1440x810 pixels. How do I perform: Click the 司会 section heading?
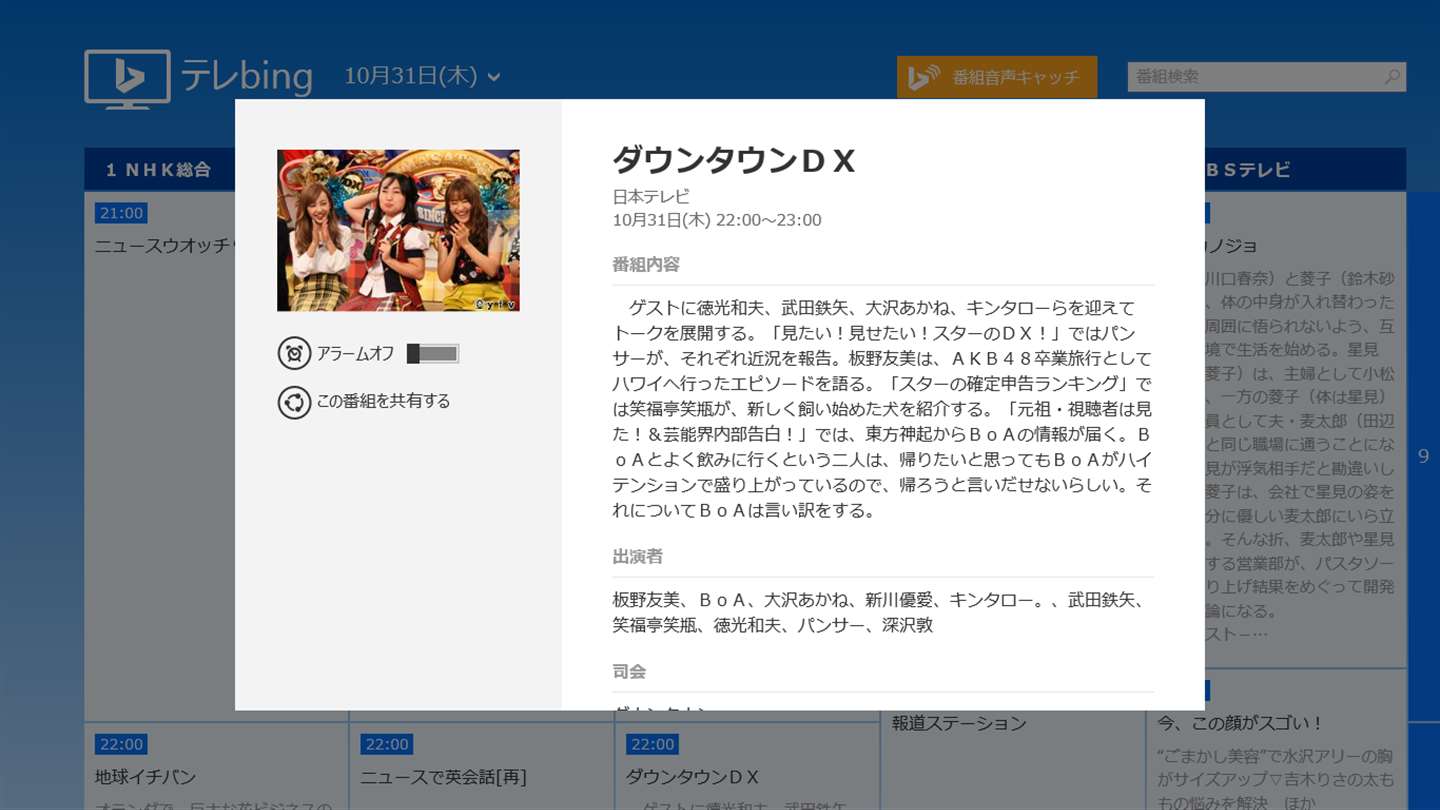click(629, 671)
